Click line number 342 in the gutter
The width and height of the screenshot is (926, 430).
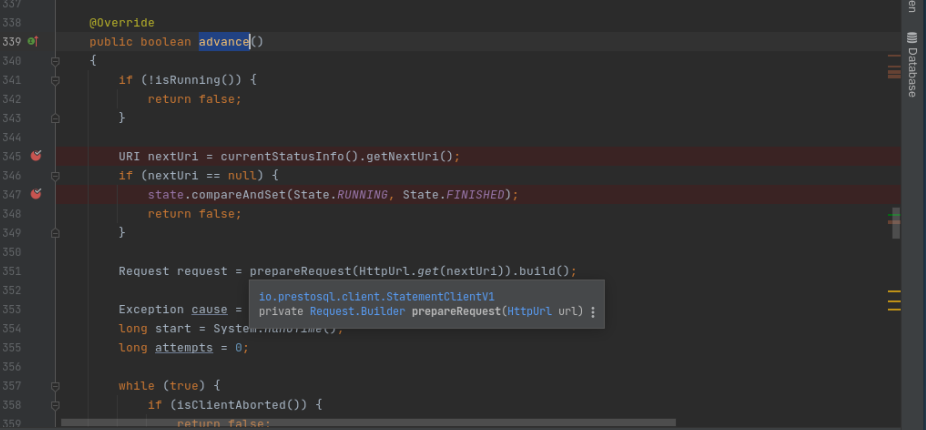click(x=11, y=99)
